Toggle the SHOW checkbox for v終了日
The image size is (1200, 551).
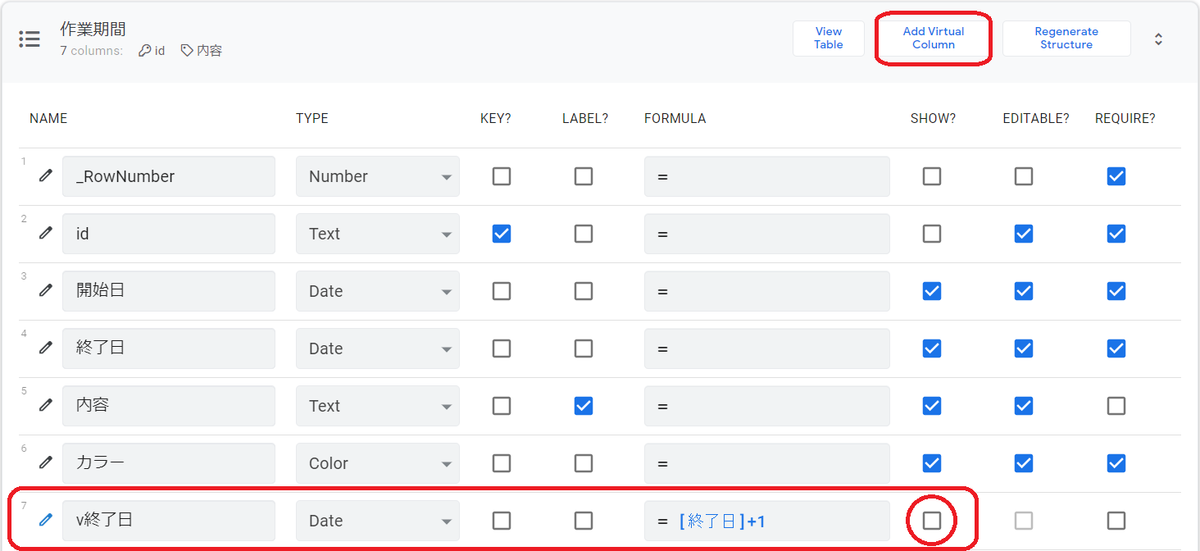[932, 520]
